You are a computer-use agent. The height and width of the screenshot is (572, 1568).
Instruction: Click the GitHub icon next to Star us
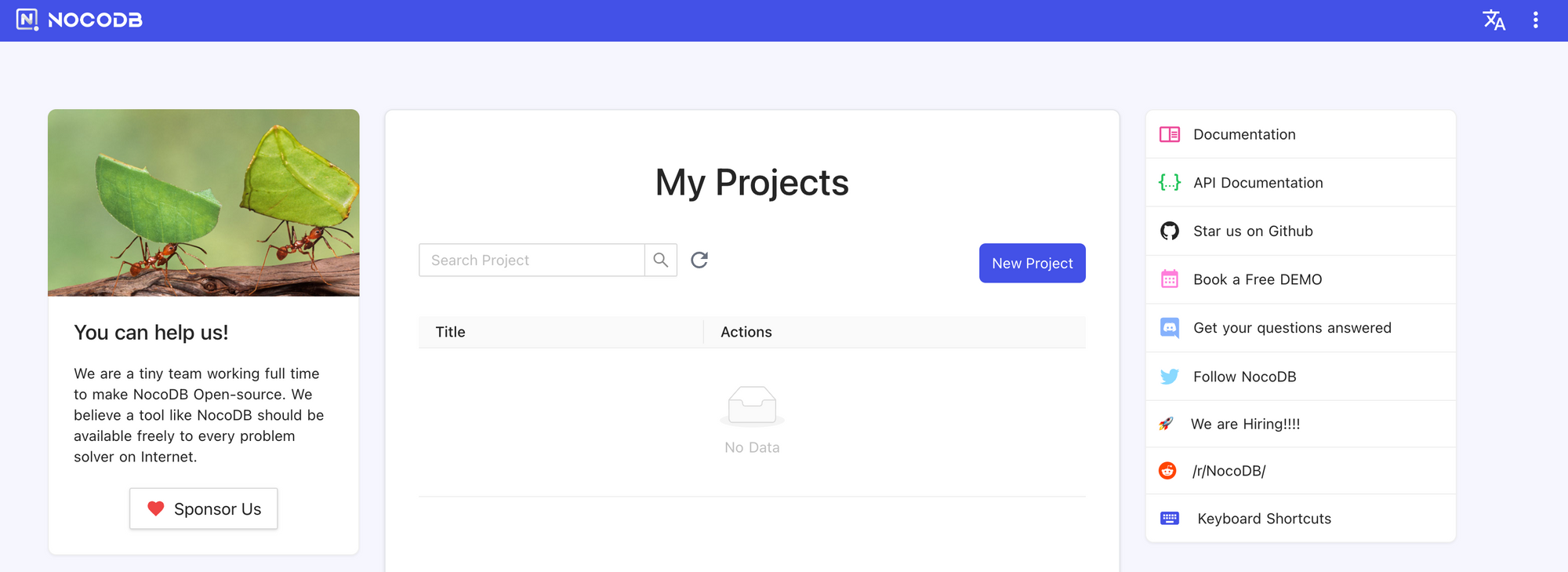coord(1171,231)
